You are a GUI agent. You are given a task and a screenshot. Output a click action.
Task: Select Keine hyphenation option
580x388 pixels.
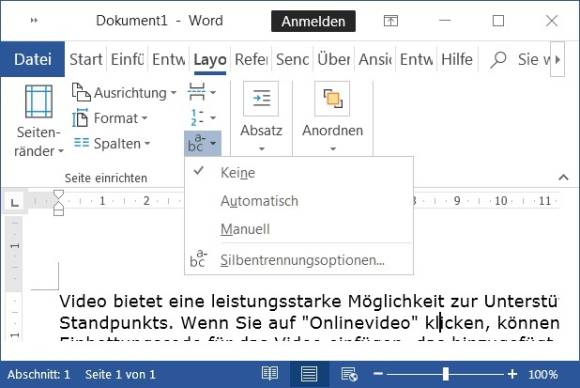[299, 173]
